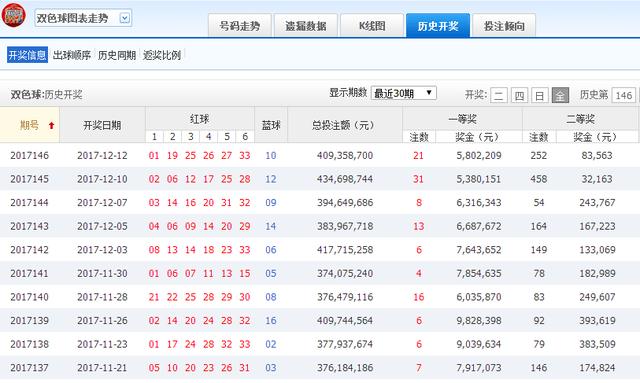The height and width of the screenshot is (383, 640).
Task: Switch to the K线图 tab
Action: coord(372,26)
